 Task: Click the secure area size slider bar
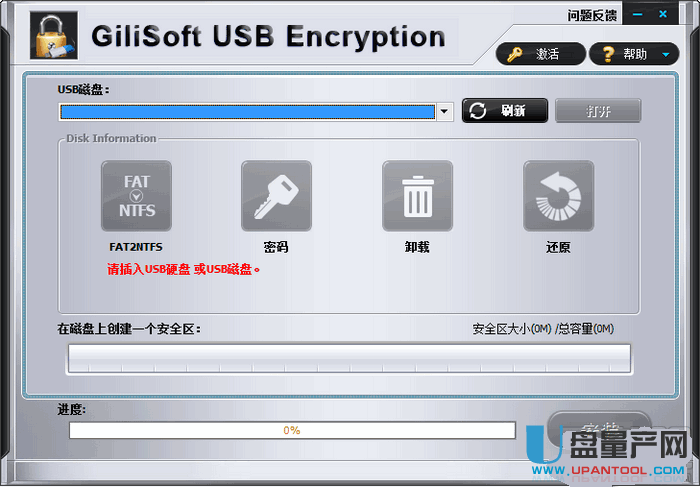tap(350, 358)
